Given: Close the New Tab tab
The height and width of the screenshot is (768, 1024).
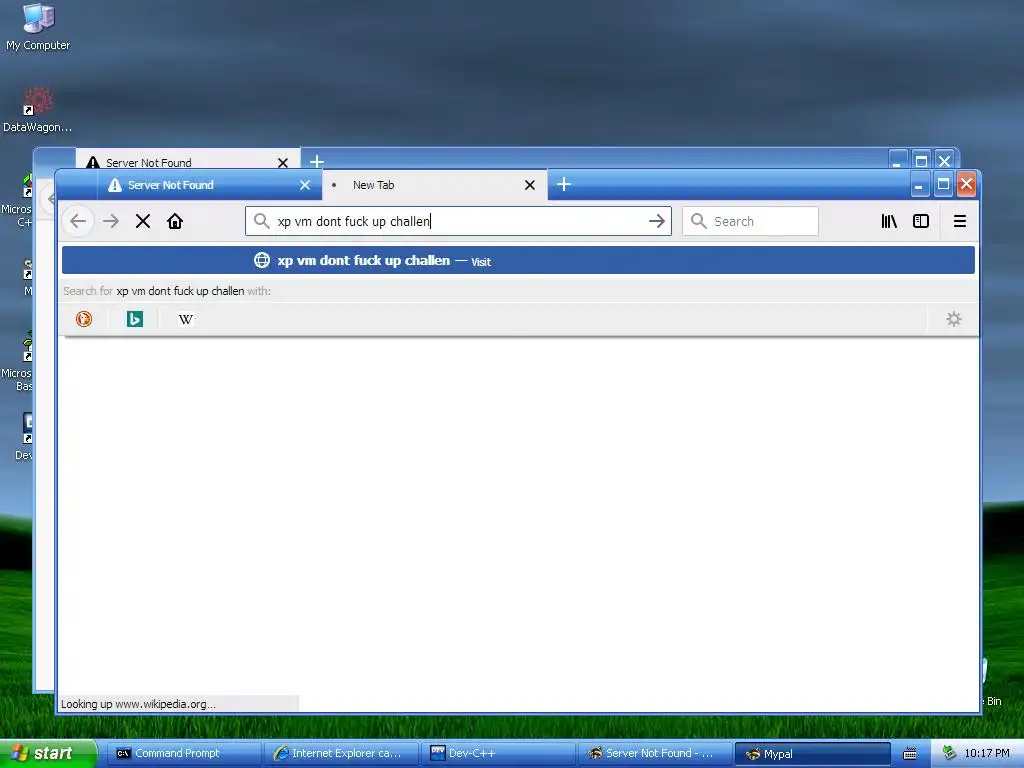Looking at the screenshot, I should tap(530, 185).
